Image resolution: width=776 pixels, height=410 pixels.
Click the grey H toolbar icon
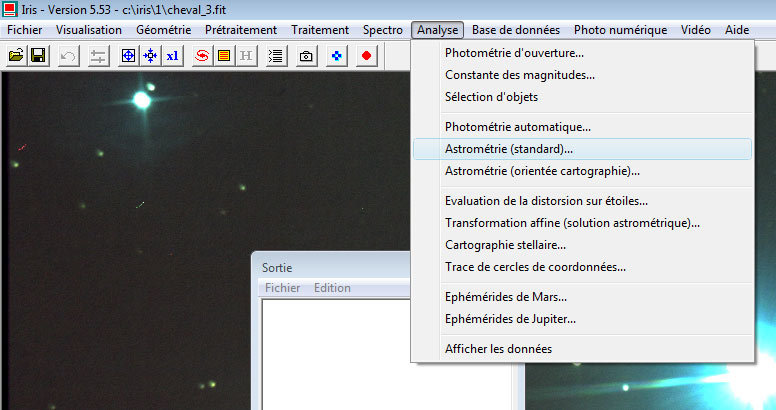coord(246,55)
